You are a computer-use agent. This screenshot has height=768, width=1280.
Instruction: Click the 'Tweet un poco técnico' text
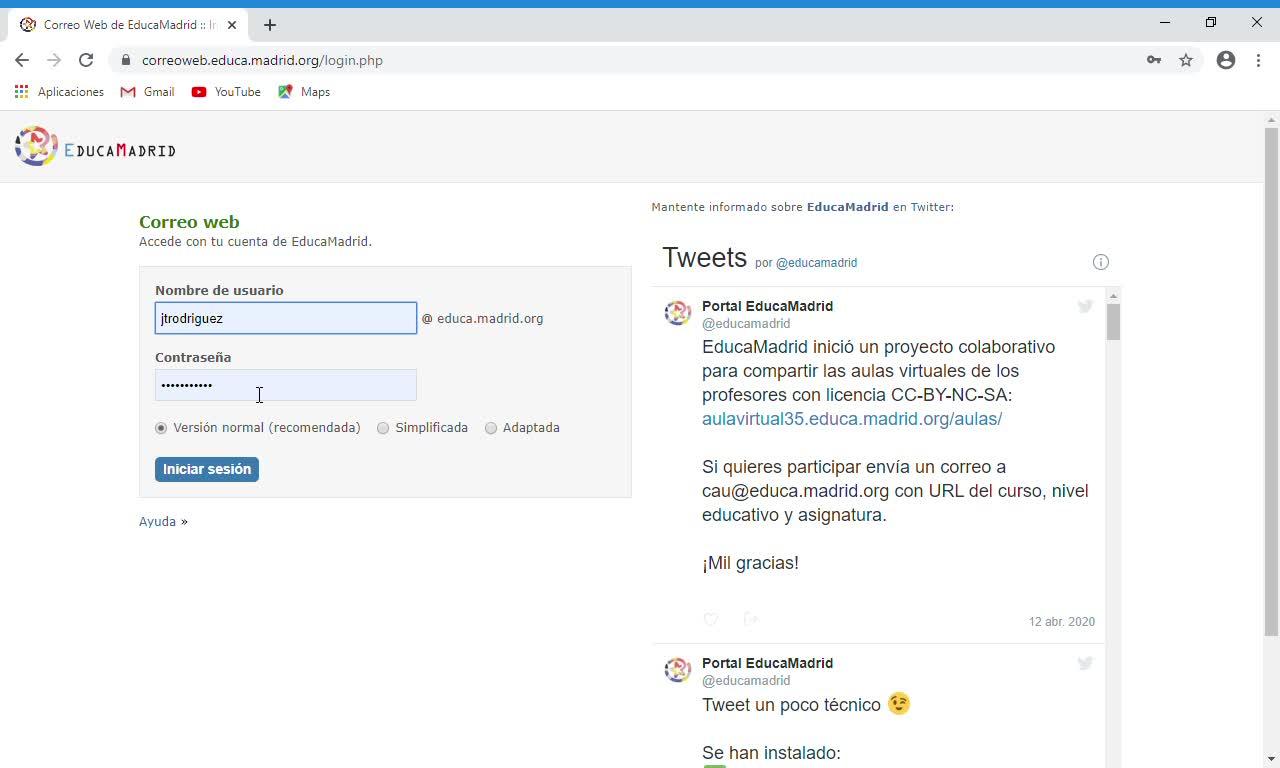point(791,705)
